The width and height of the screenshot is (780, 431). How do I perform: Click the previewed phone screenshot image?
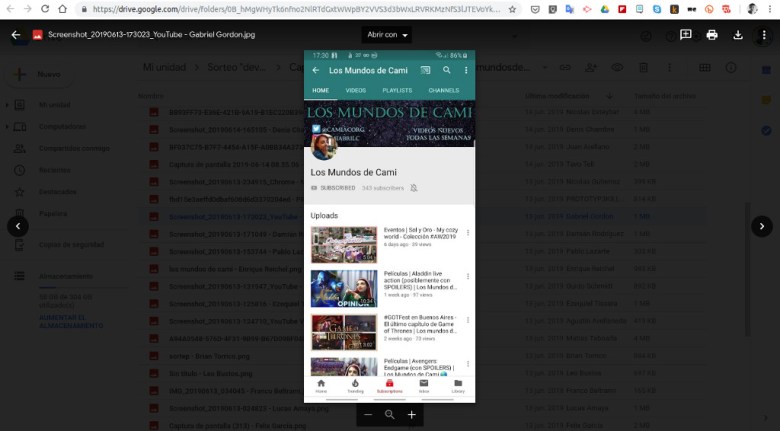click(x=389, y=225)
